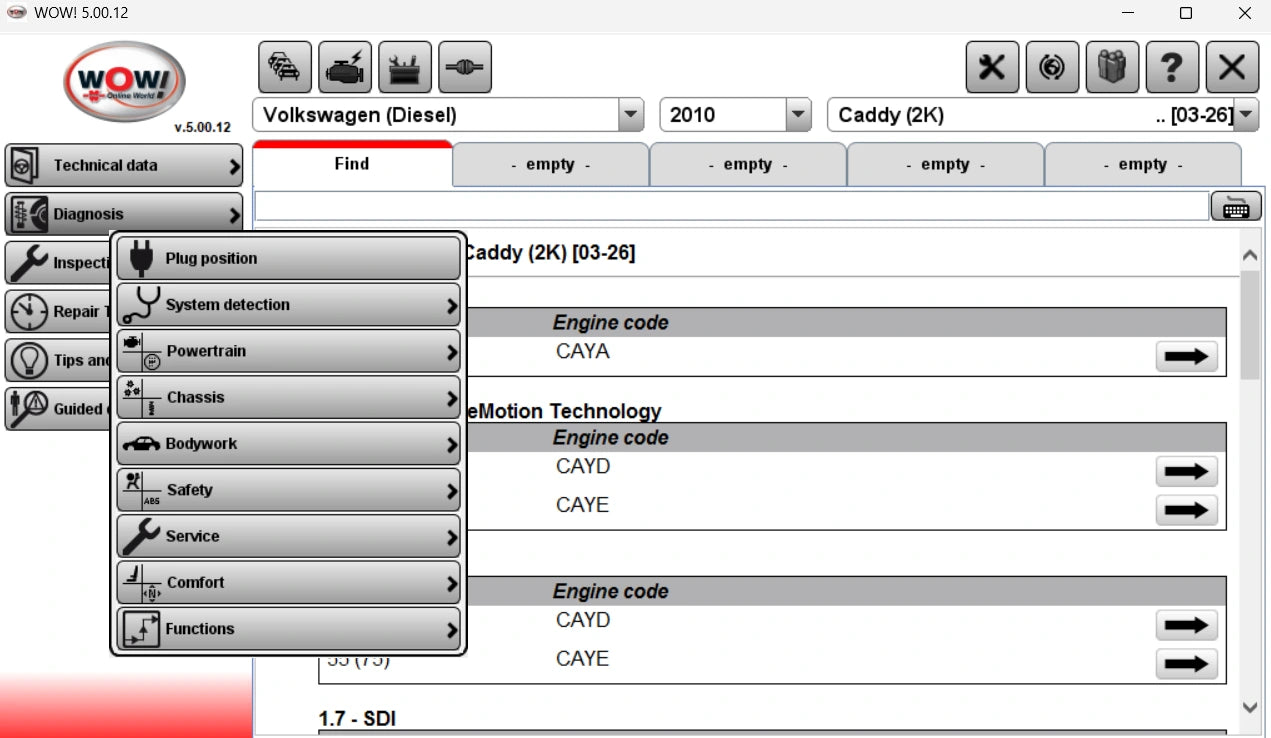Click the Inspection sidebar wrench icon
The width and height of the screenshot is (1271, 738).
click(28, 262)
